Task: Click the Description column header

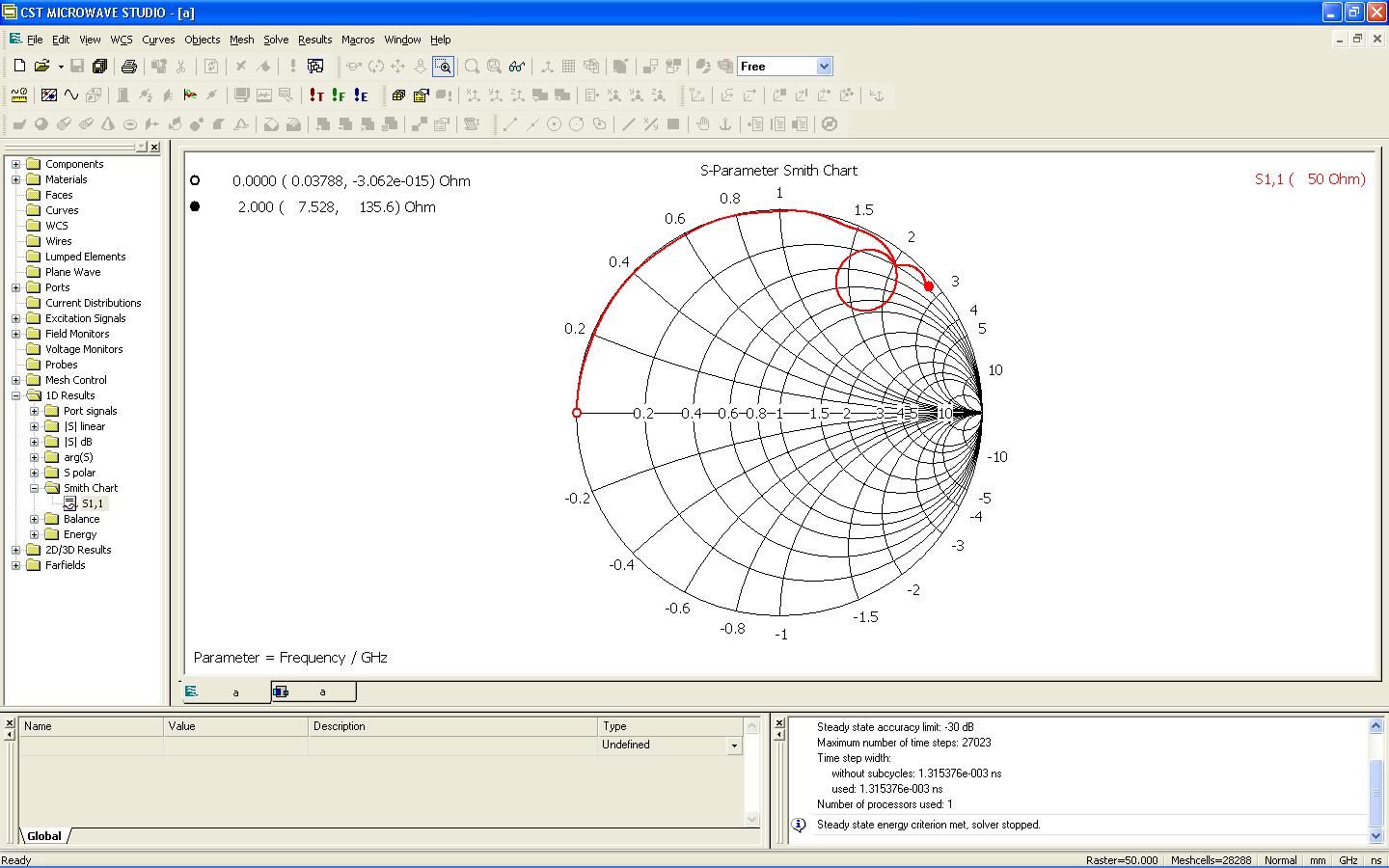Action: pyautogui.click(x=453, y=726)
